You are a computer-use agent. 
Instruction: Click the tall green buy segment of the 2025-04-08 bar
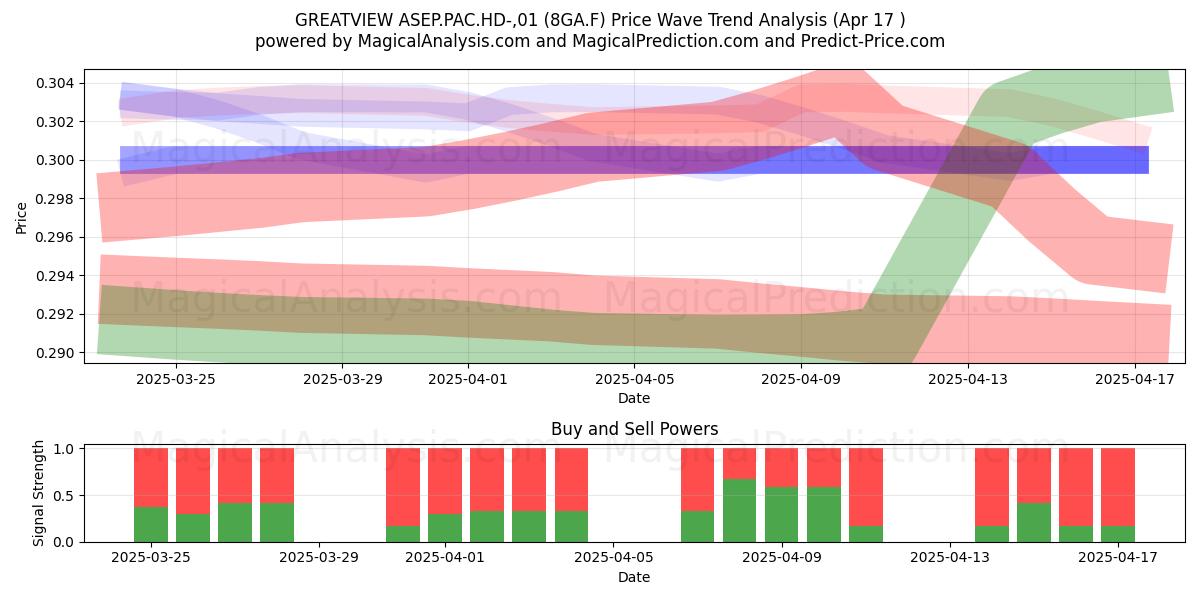pos(739,511)
